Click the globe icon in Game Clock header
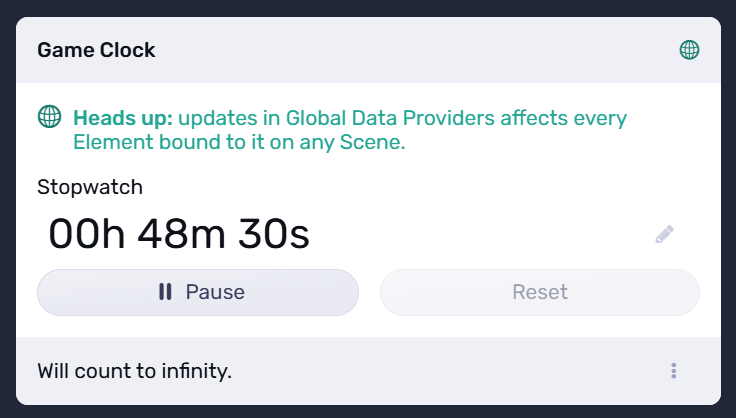Viewport: 736px width, 418px height. [689, 49]
